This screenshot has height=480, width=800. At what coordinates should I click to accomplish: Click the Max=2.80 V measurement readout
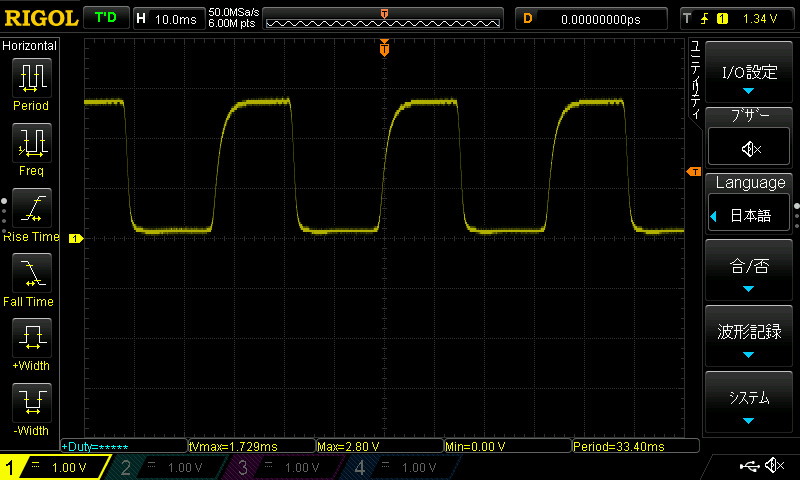380,446
